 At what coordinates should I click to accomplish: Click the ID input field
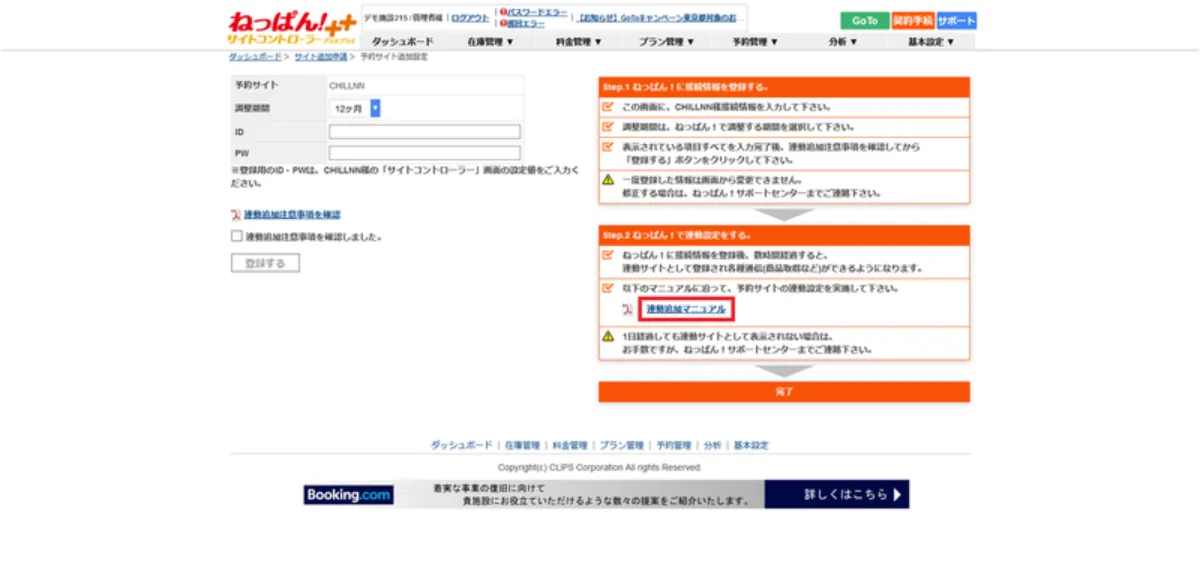425,132
